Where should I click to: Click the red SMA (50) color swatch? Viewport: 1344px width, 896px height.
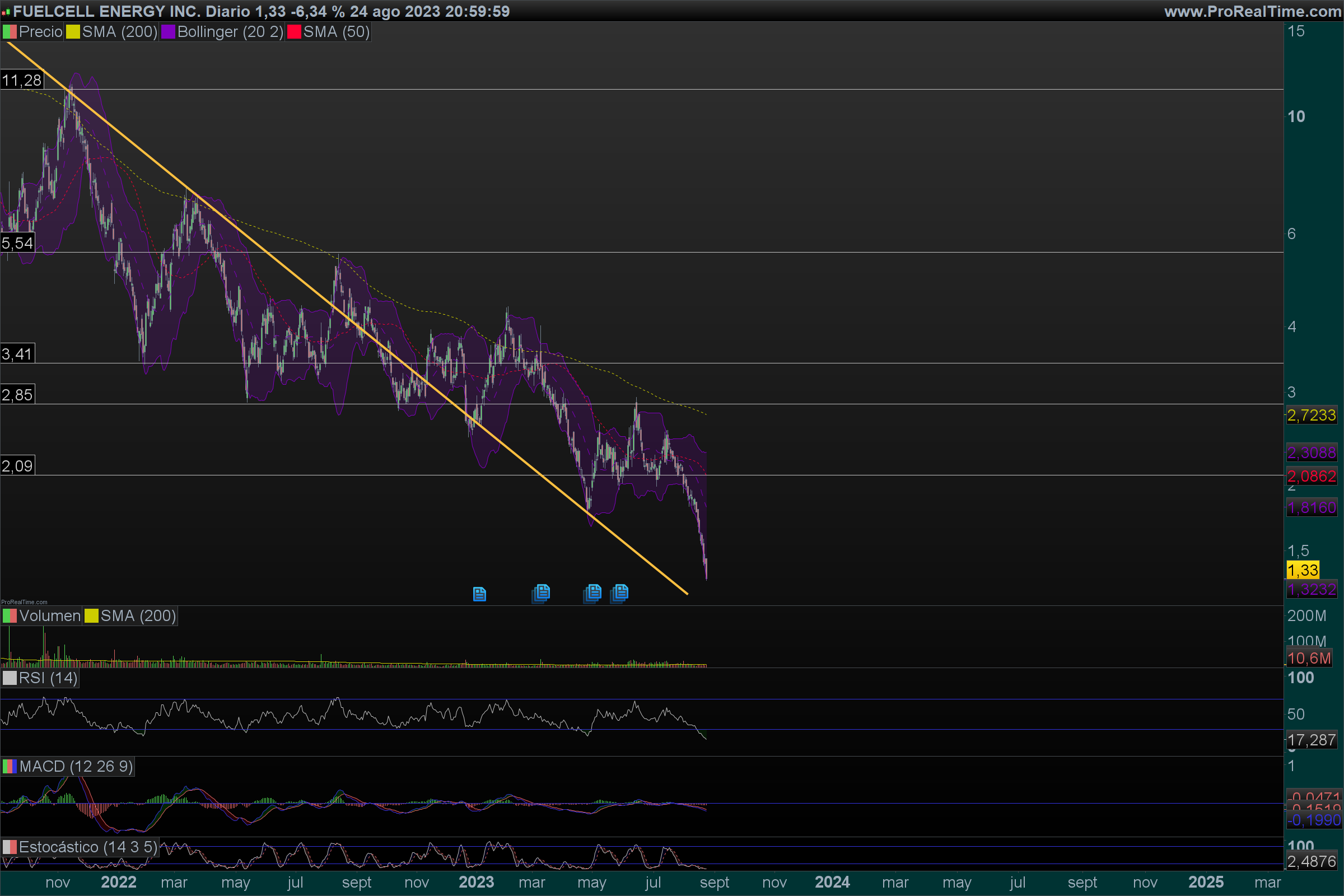[x=295, y=32]
